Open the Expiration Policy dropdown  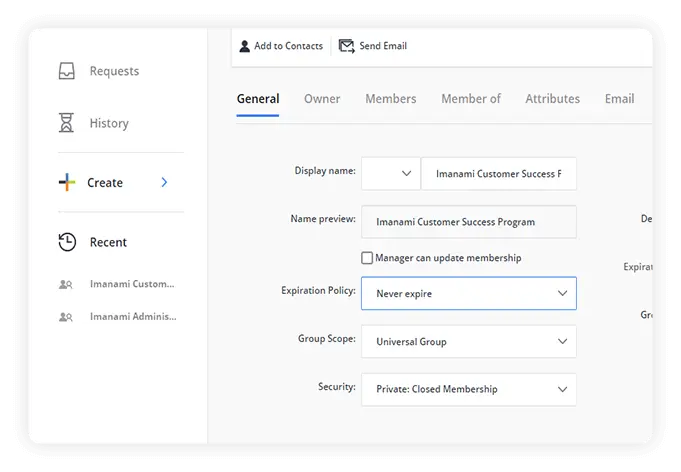click(468, 294)
